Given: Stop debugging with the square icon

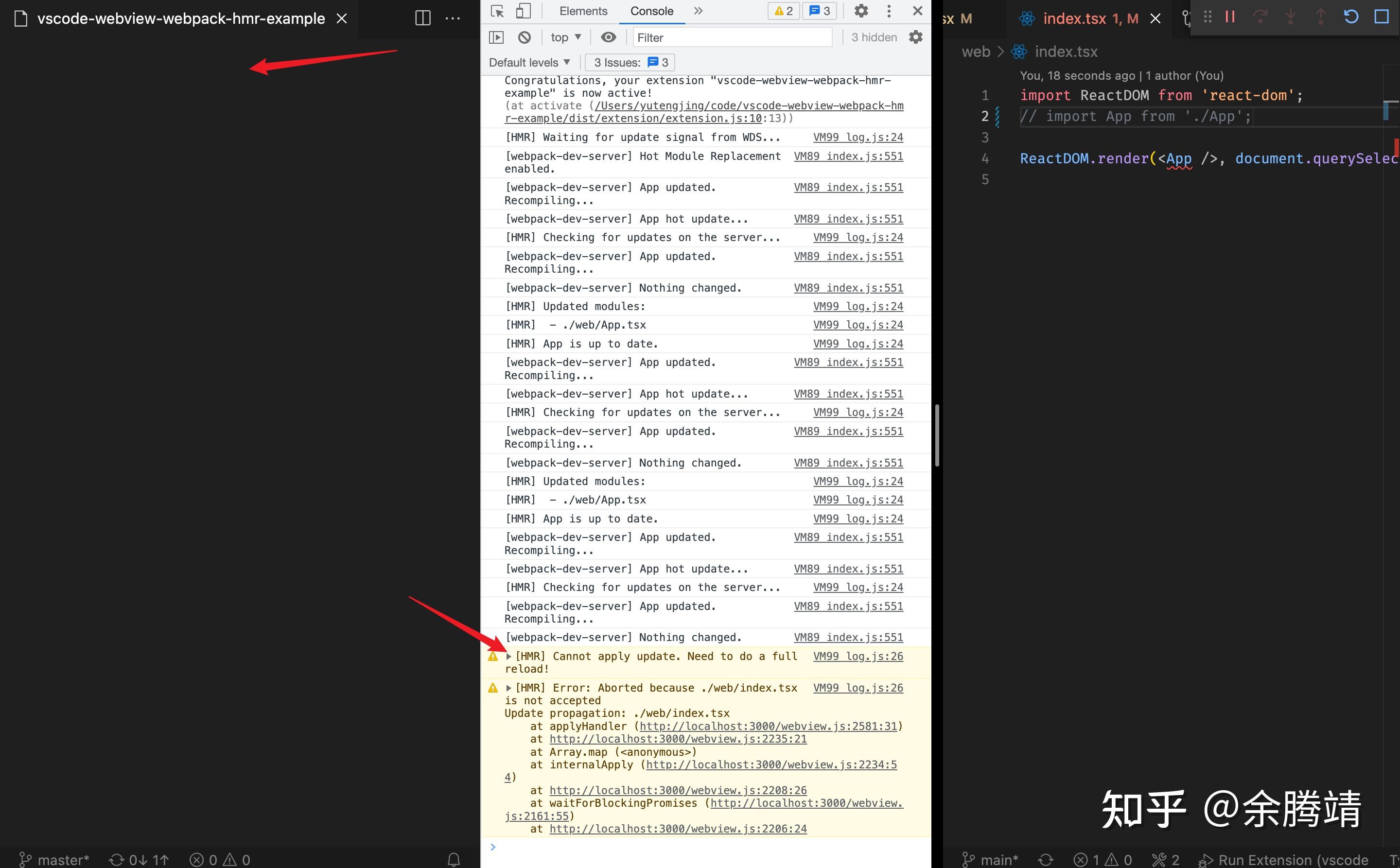Looking at the screenshot, I should pyautogui.click(x=1381, y=17).
